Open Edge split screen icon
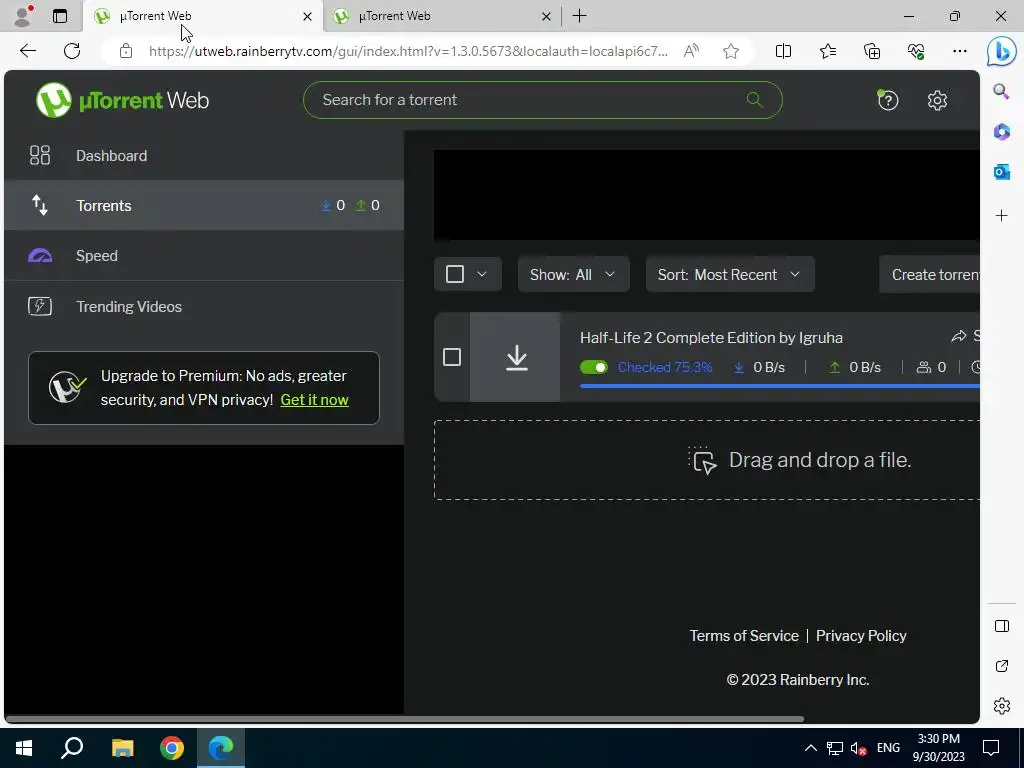The width and height of the screenshot is (1024, 768). (783, 51)
